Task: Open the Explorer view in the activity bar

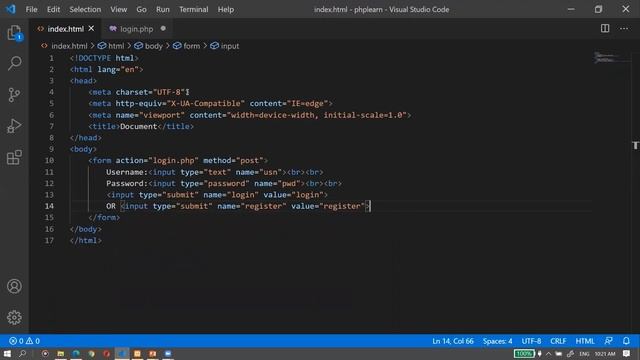Action: tap(14, 33)
